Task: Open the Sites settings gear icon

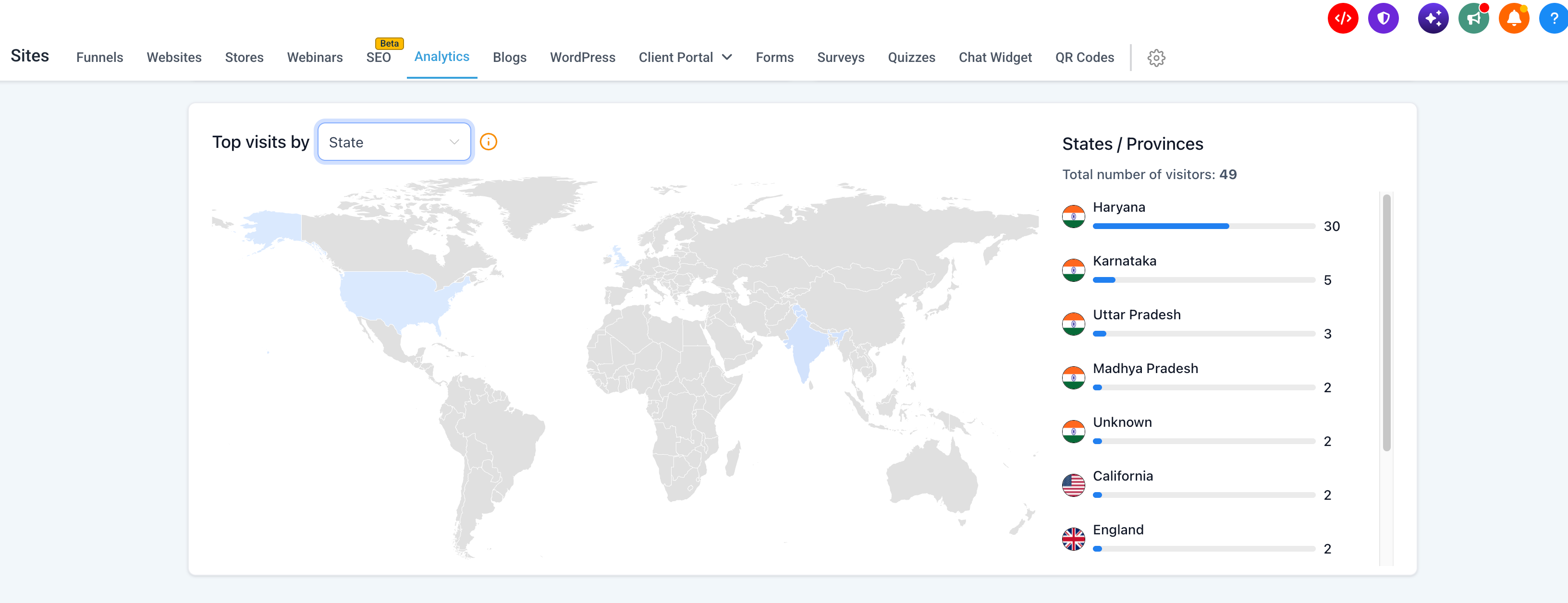Action: click(x=1156, y=58)
